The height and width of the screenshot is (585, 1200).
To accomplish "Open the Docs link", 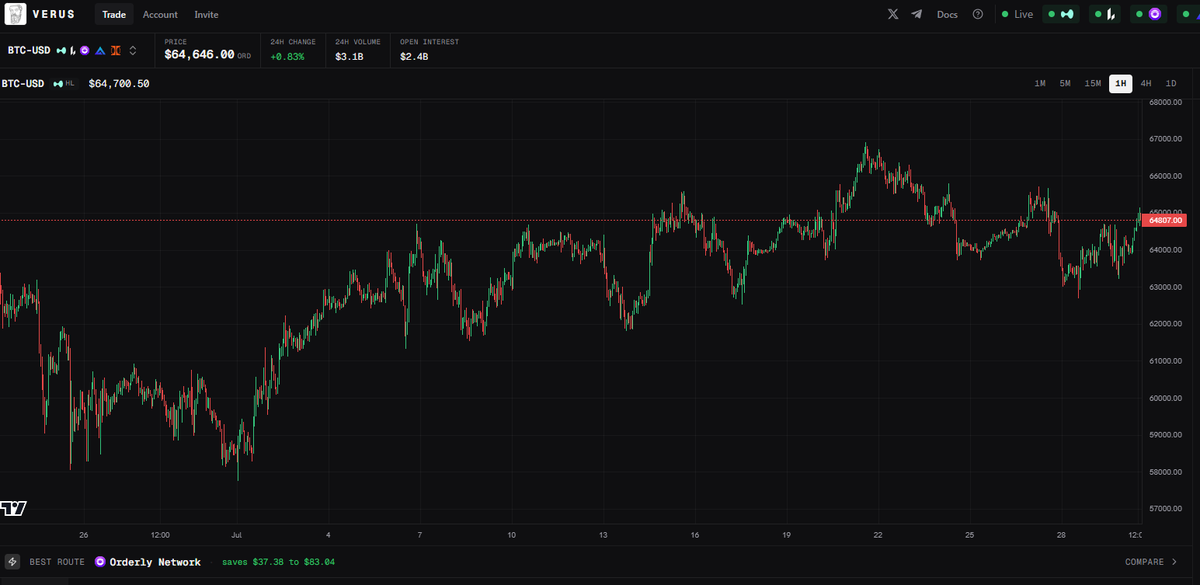I will click(x=947, y=15).
